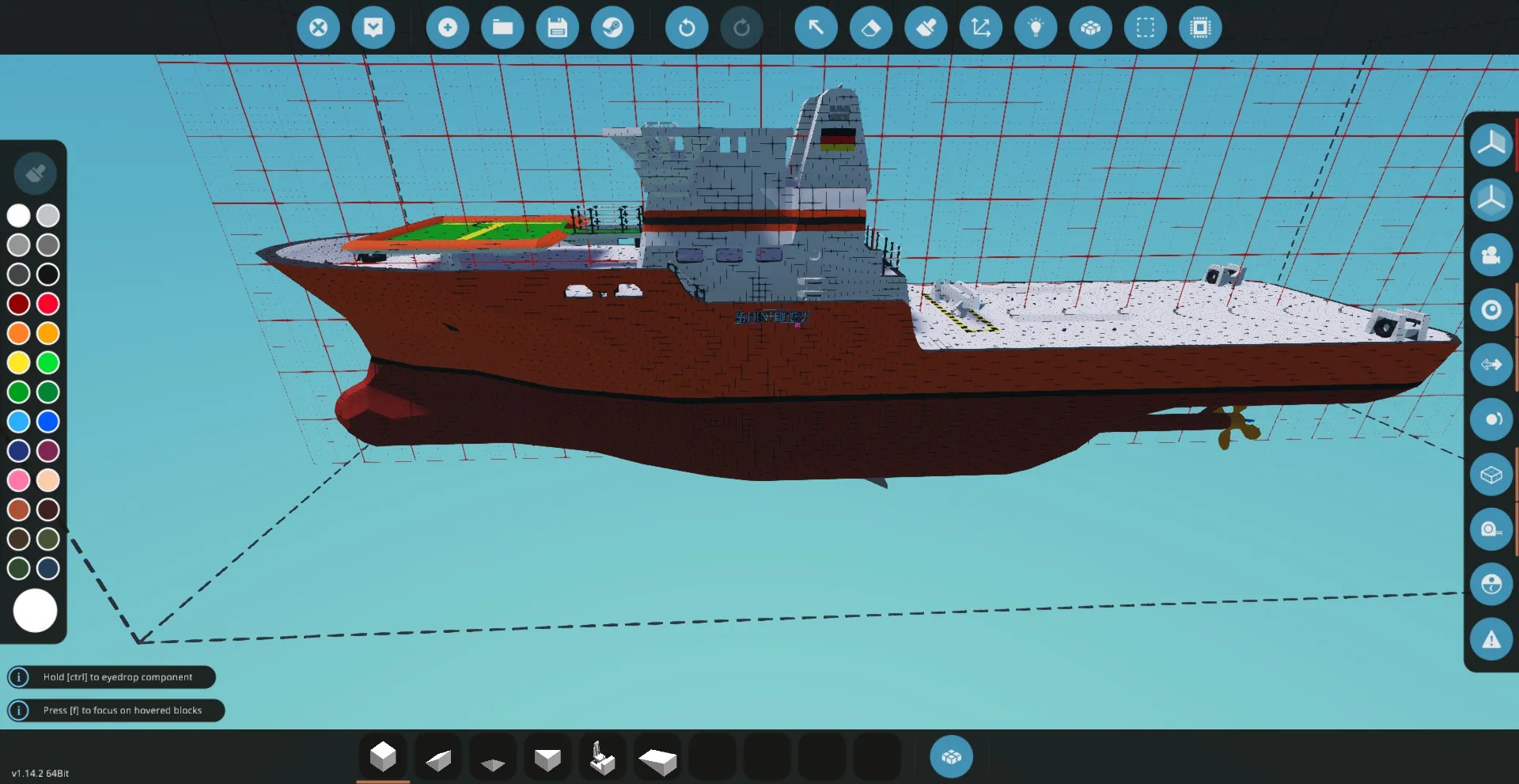The height and width of the screenshot is (784, 1519).
Task: Open the component blocks menu in top toolbar
Action: point(1090,28)
